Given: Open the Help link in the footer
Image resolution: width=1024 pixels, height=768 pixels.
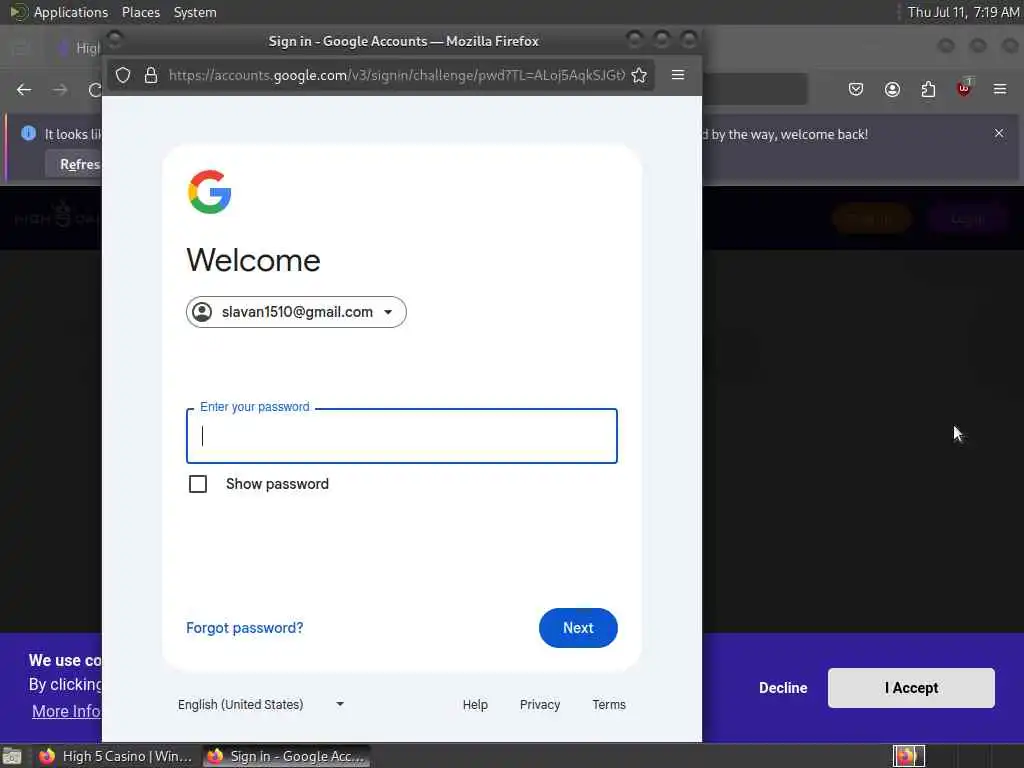Looking at the screenshot, I should 475,705.
